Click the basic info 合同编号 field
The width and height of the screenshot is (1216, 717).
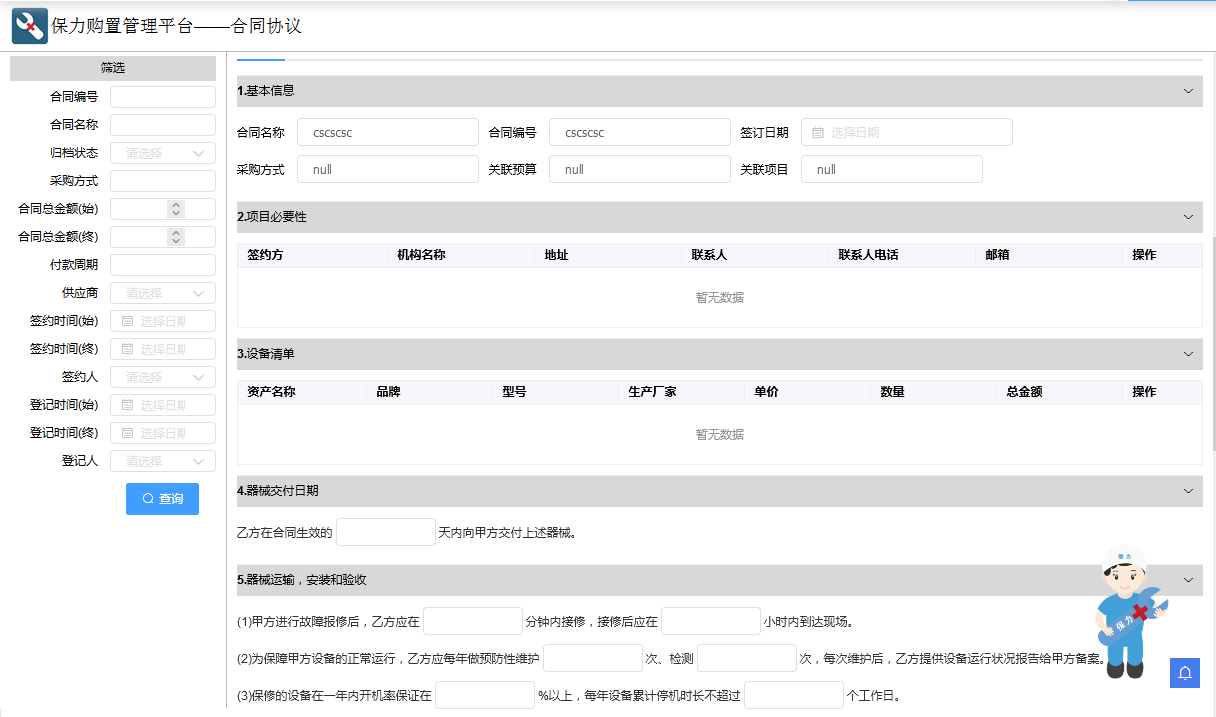point(640,132)
